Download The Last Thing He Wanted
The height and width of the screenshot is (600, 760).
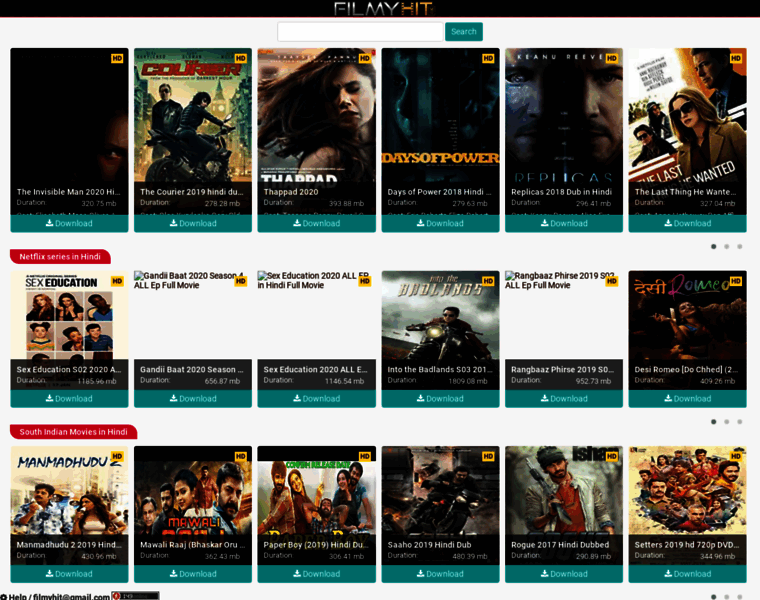point(687,223)
